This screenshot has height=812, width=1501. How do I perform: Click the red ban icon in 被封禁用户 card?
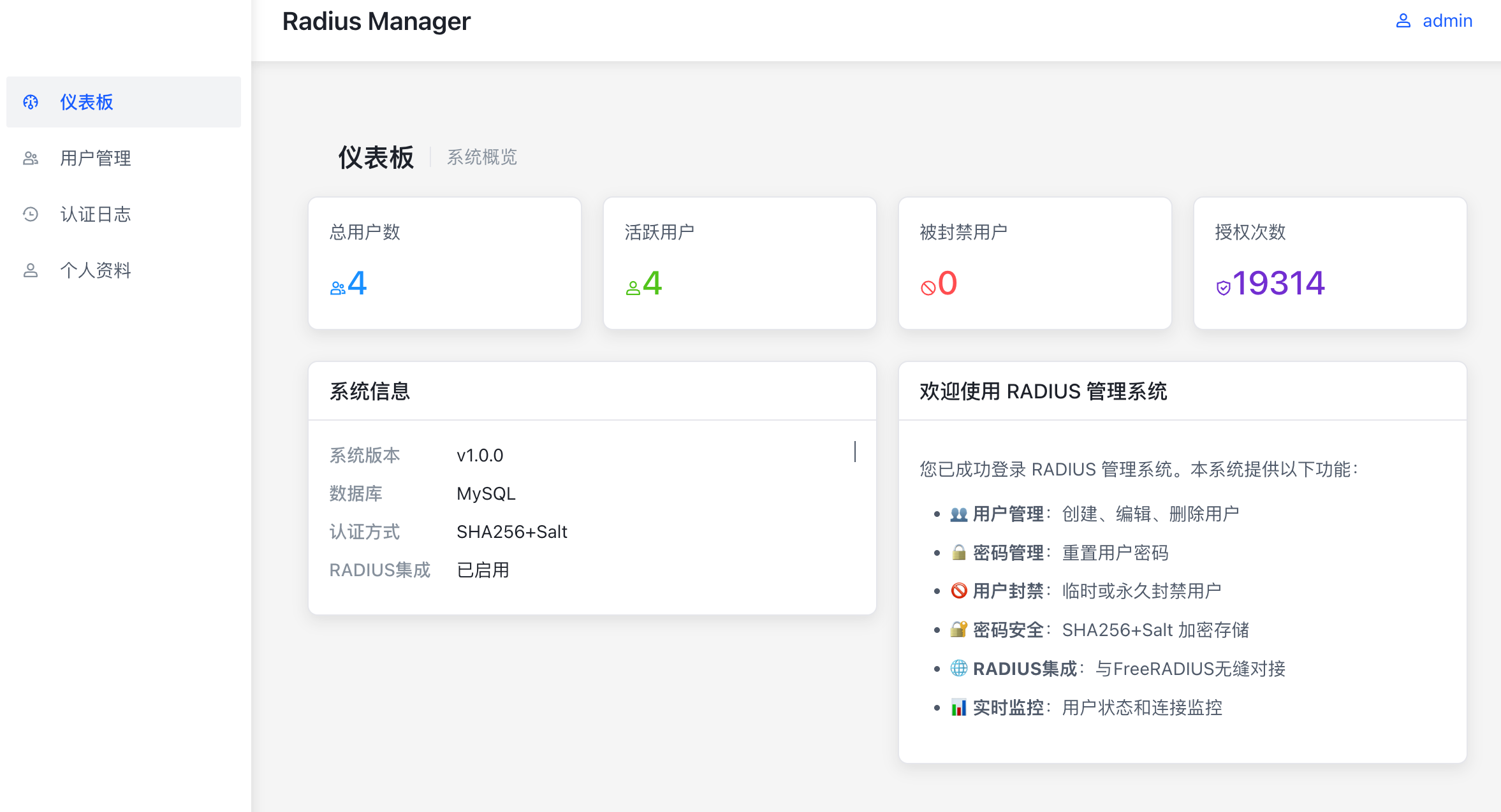[x=928, y=288]
